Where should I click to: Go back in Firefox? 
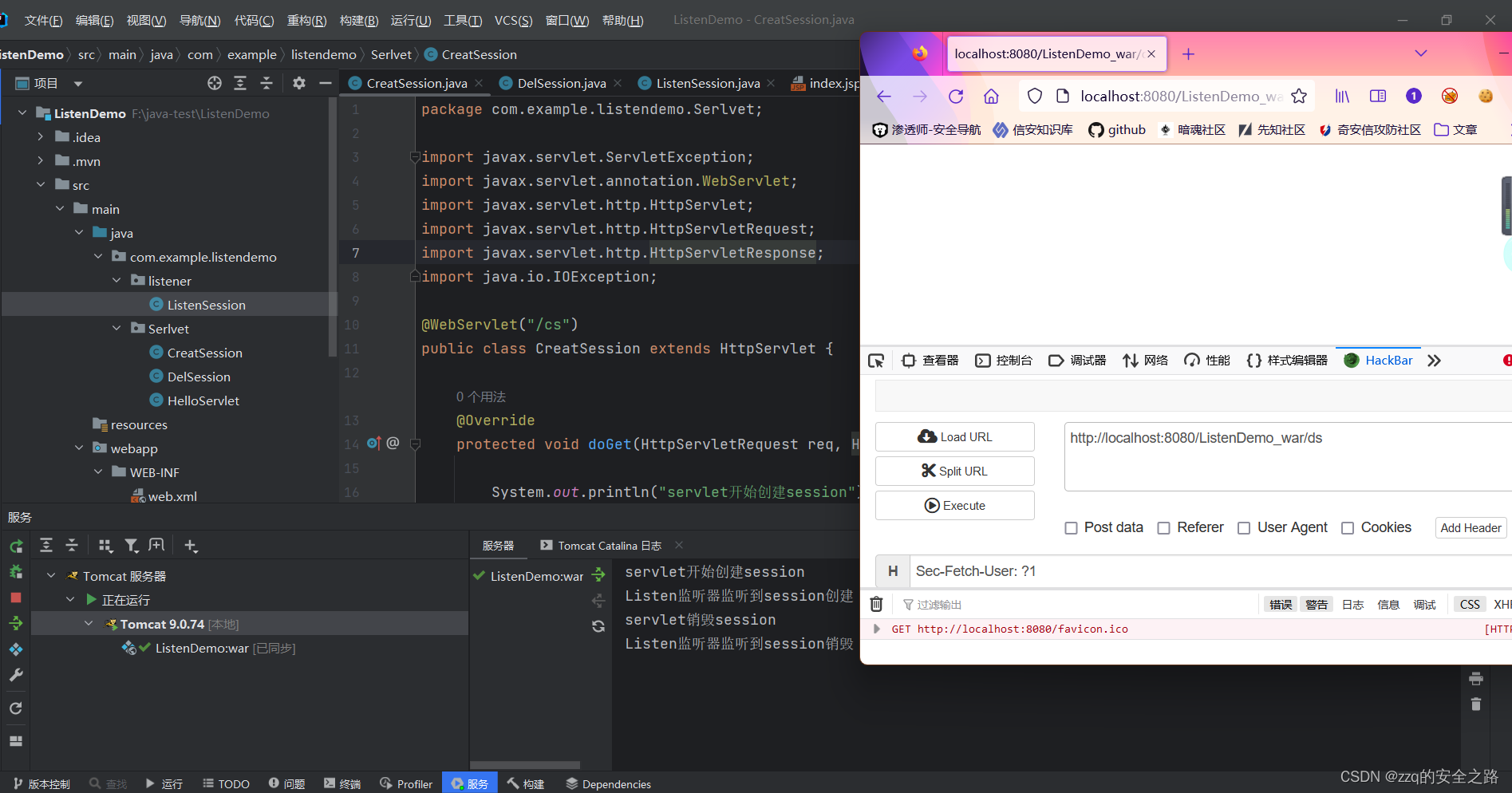[x=884, y=97]
